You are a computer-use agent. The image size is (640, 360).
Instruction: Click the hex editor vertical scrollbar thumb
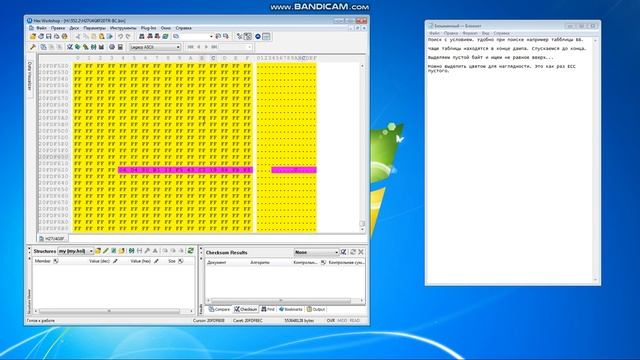(x=362, y=224)
